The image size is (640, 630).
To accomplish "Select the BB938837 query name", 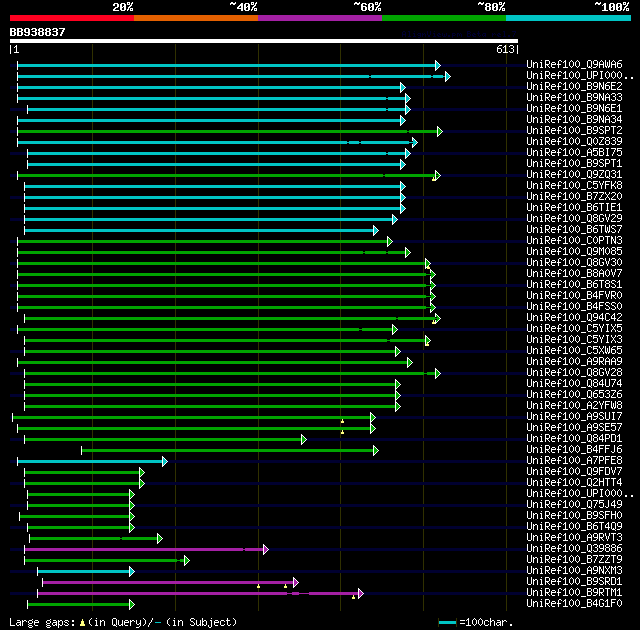I will [38, 32].
